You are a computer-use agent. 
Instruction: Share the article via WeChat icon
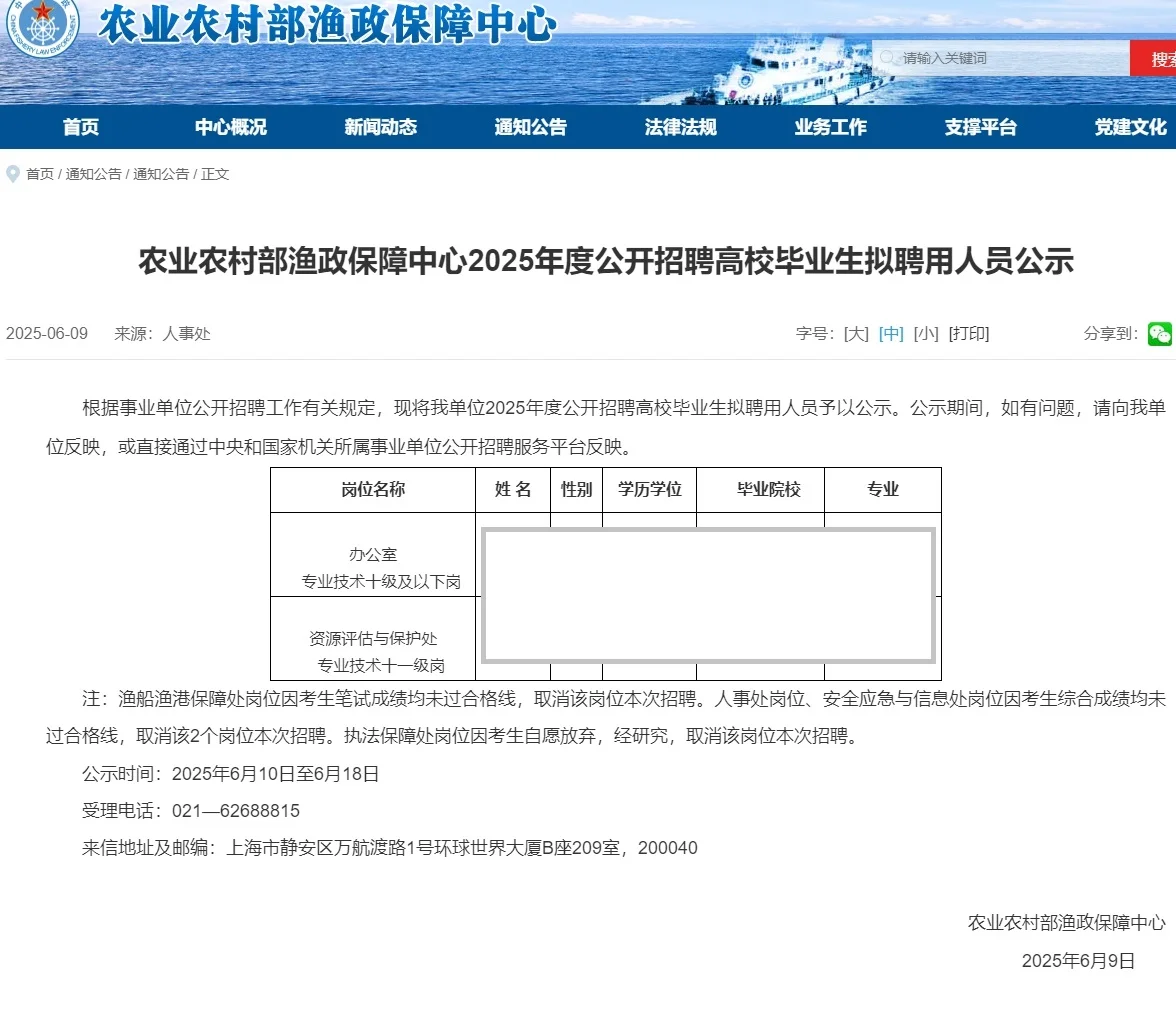[x=1159, y=334]
